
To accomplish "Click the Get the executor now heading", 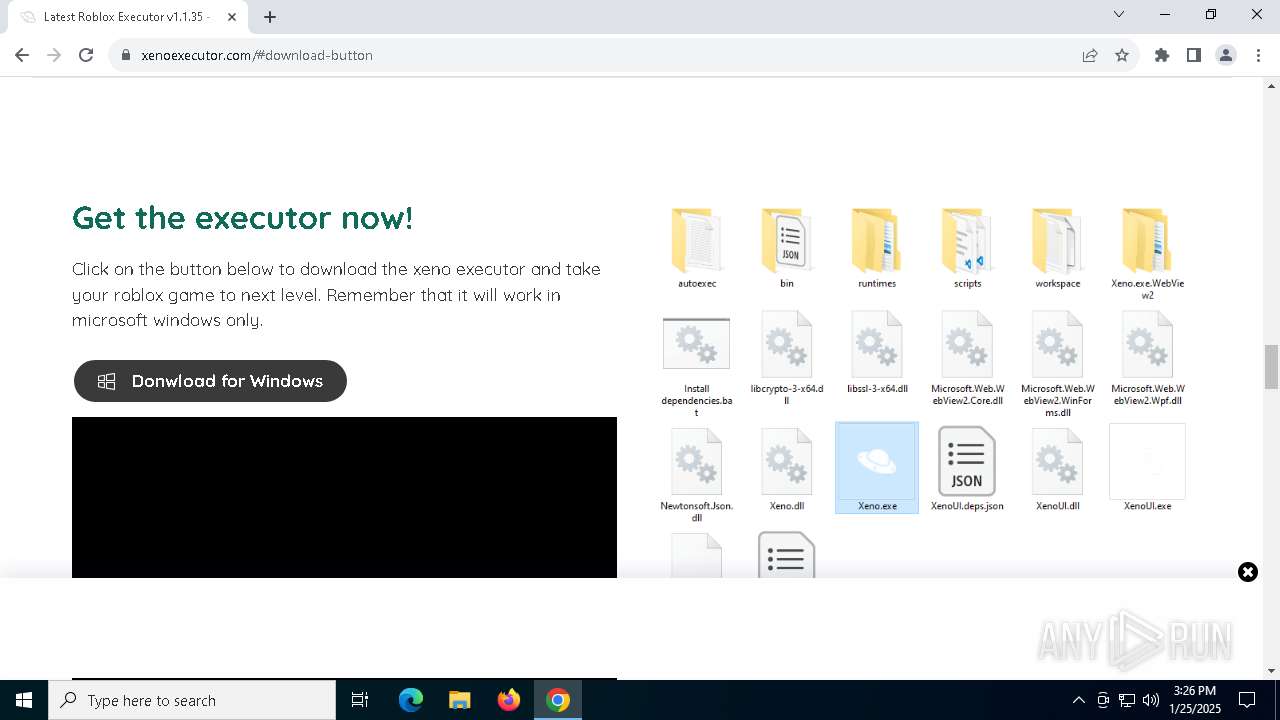I will tap(243, 217).
